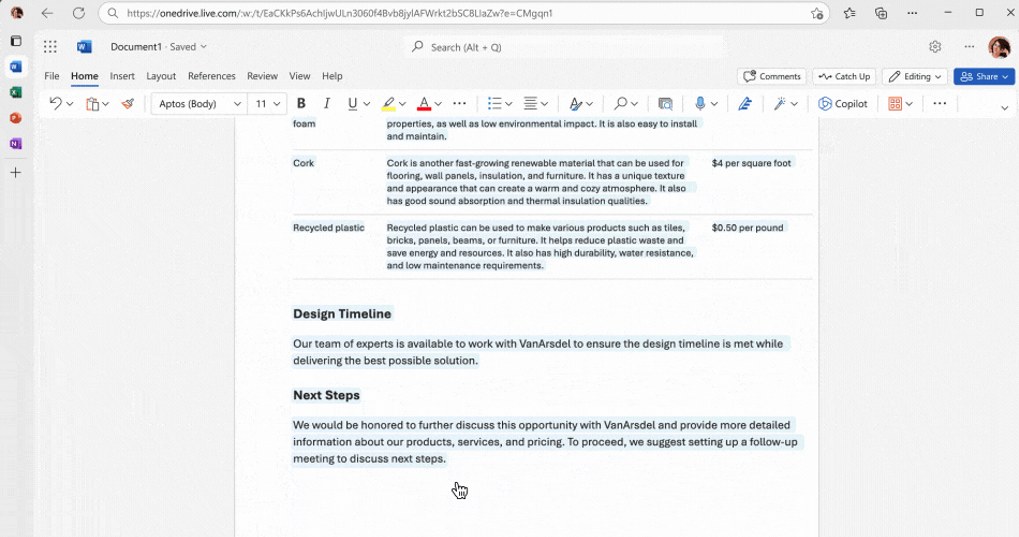Screen dimensions: 1019x537
Task: Click the Find magnifier icon in ribbon
Action: 621,103
